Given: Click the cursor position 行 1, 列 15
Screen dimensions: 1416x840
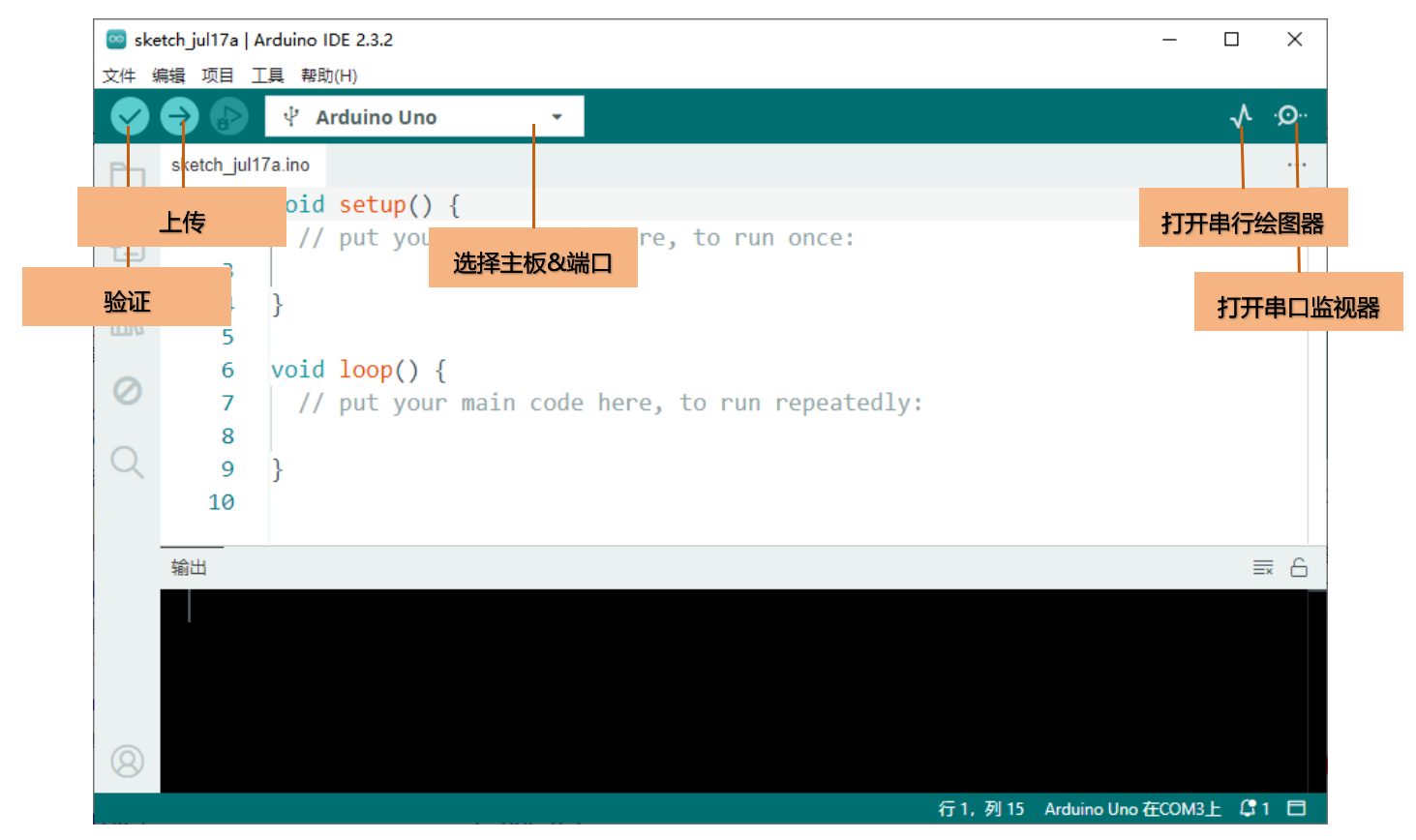Looking at the screenshot, I should click(980, 809).
